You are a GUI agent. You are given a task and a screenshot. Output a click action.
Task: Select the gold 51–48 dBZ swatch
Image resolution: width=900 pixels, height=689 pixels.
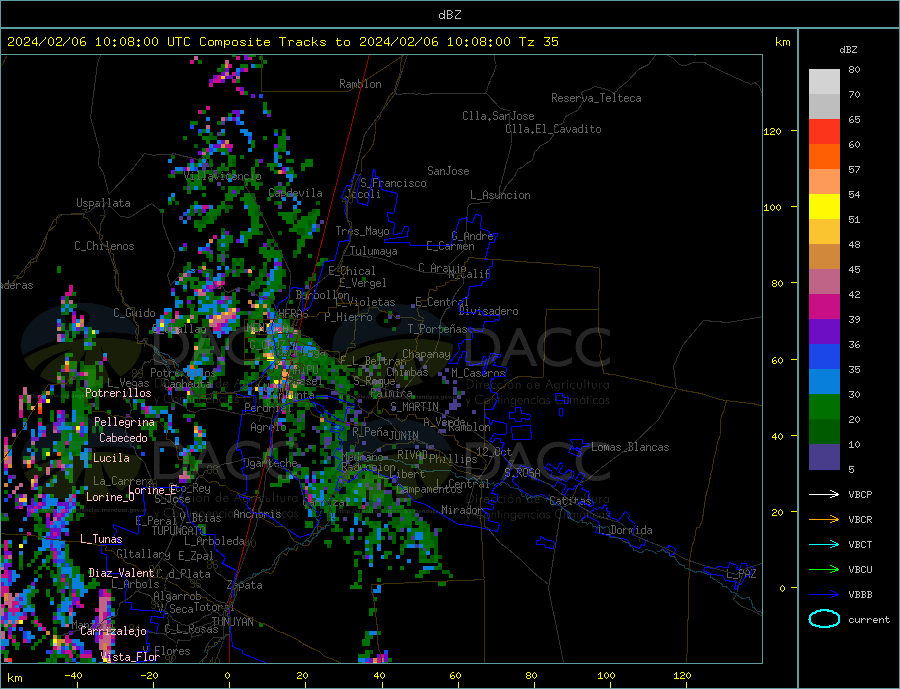pos(824,231)
